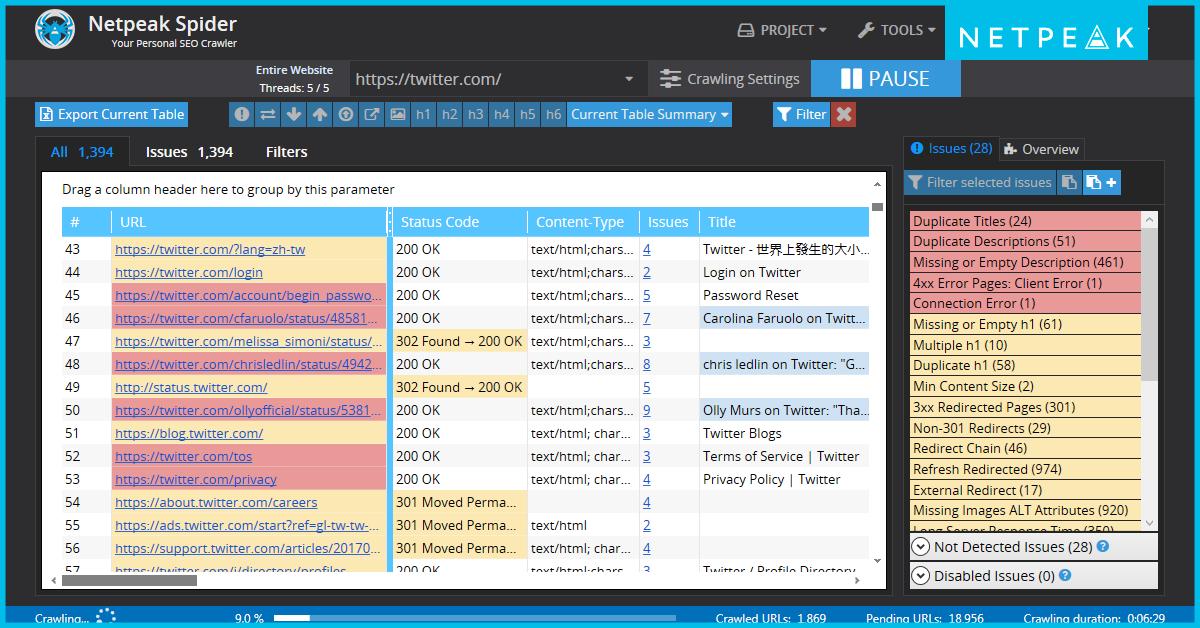Select the Redirect Chain (46) issue

1025,448
